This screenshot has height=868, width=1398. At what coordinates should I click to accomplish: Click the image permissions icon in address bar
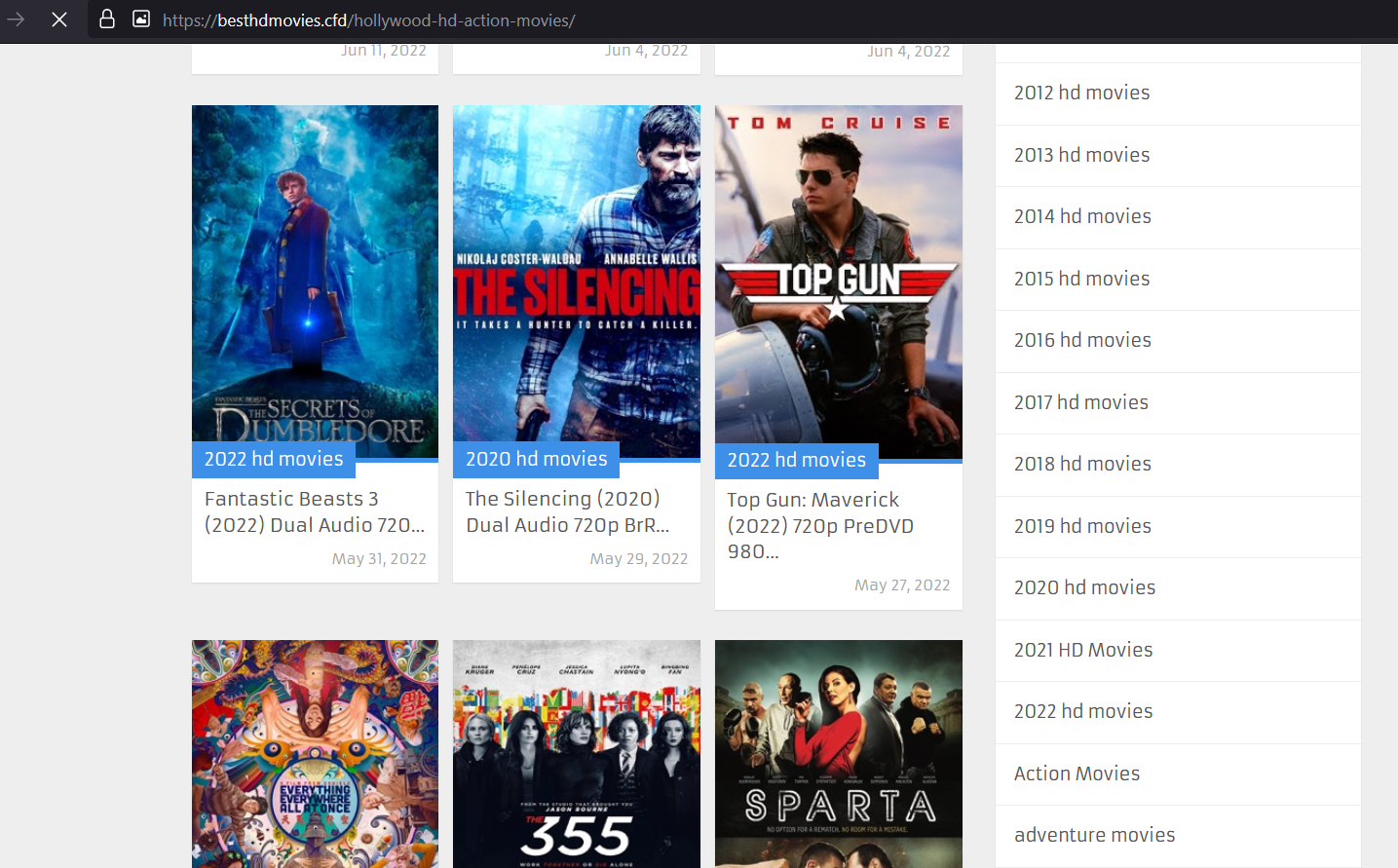(x=141, y=19)
